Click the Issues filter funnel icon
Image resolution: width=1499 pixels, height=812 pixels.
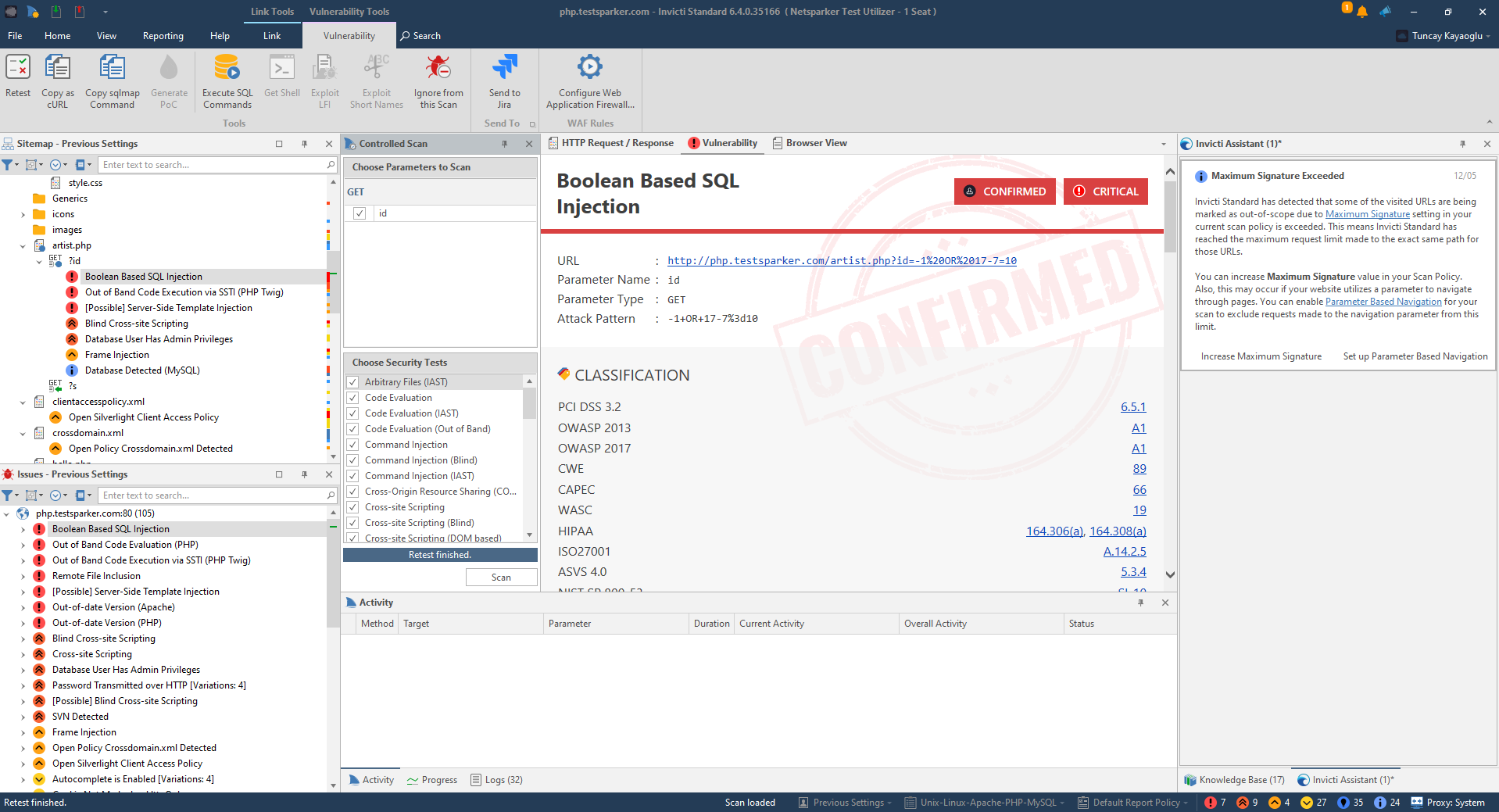tap(7, 495)
